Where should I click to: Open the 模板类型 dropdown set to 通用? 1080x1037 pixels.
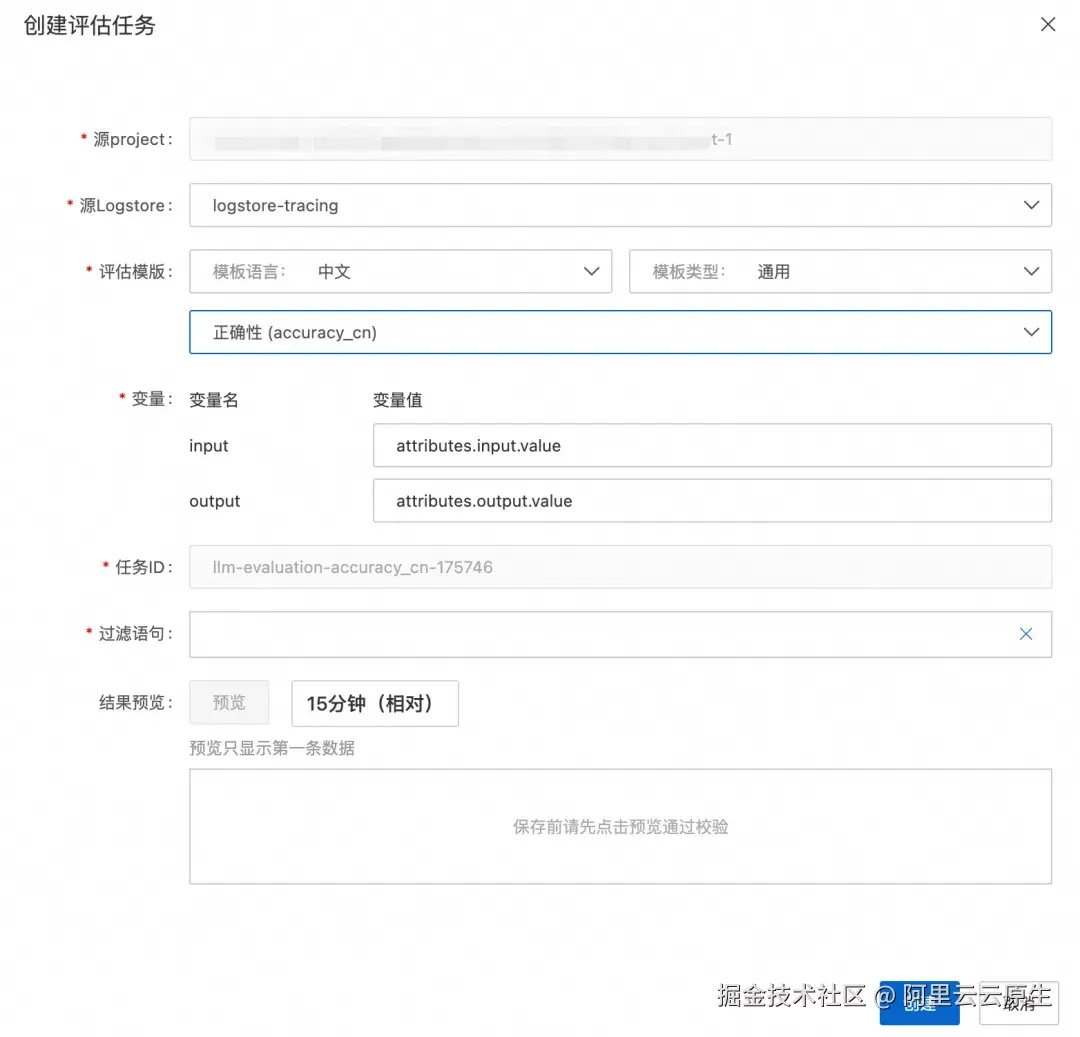[840, 271]
